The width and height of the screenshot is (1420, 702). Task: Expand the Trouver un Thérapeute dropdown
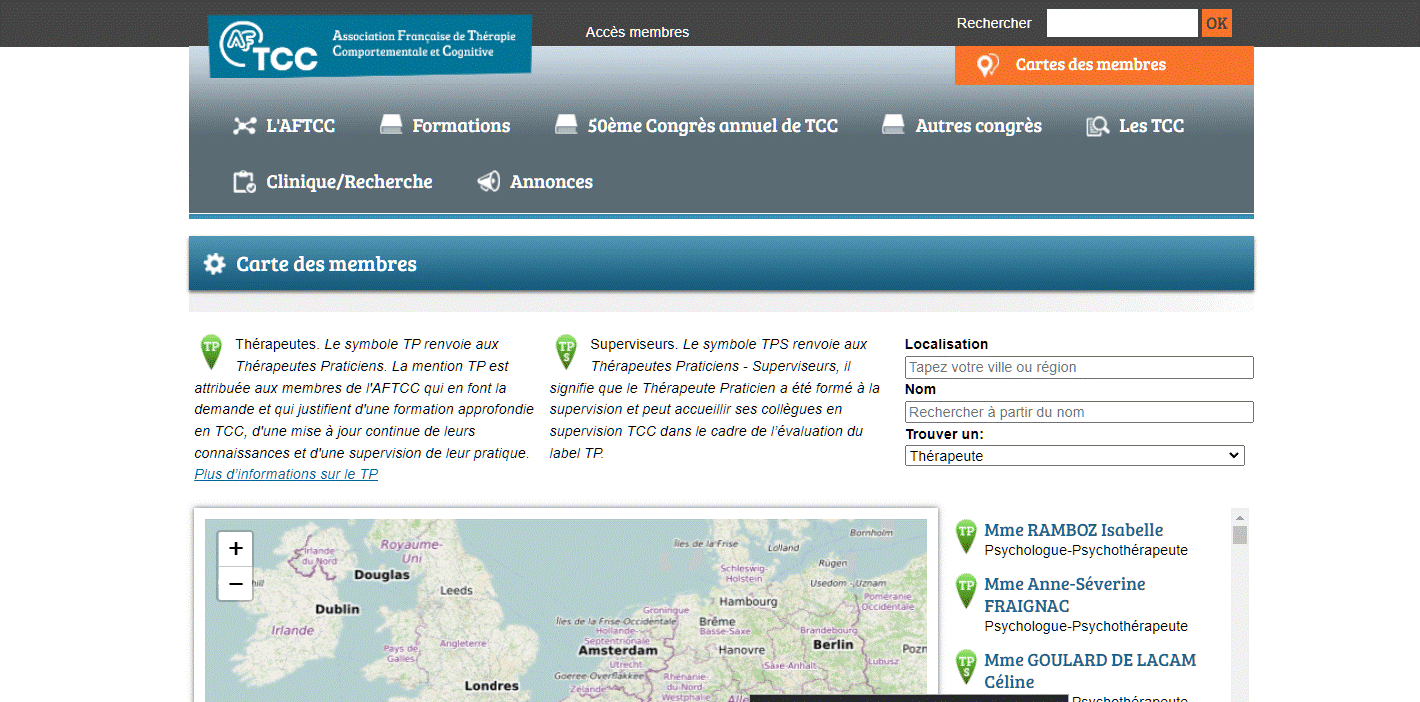[x=1075, y=456]
